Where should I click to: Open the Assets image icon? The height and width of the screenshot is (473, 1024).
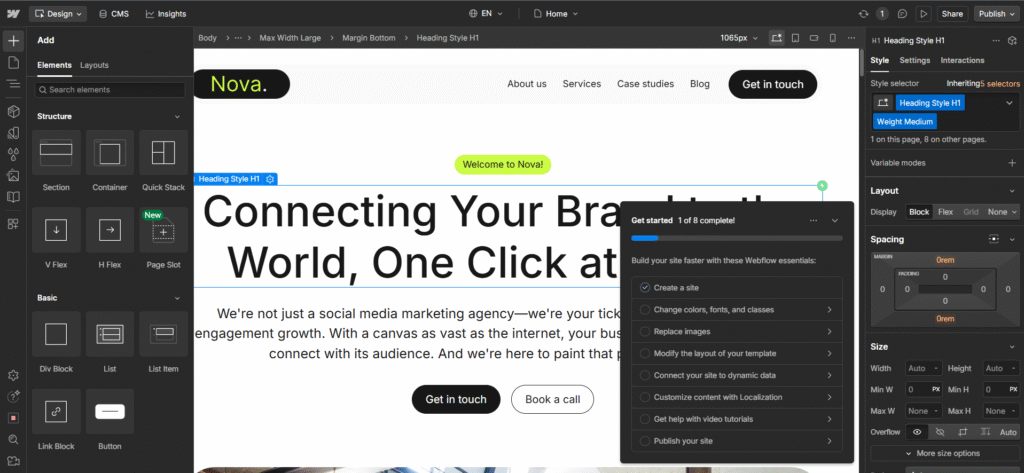pyautogui.click(x=13, y=176)
